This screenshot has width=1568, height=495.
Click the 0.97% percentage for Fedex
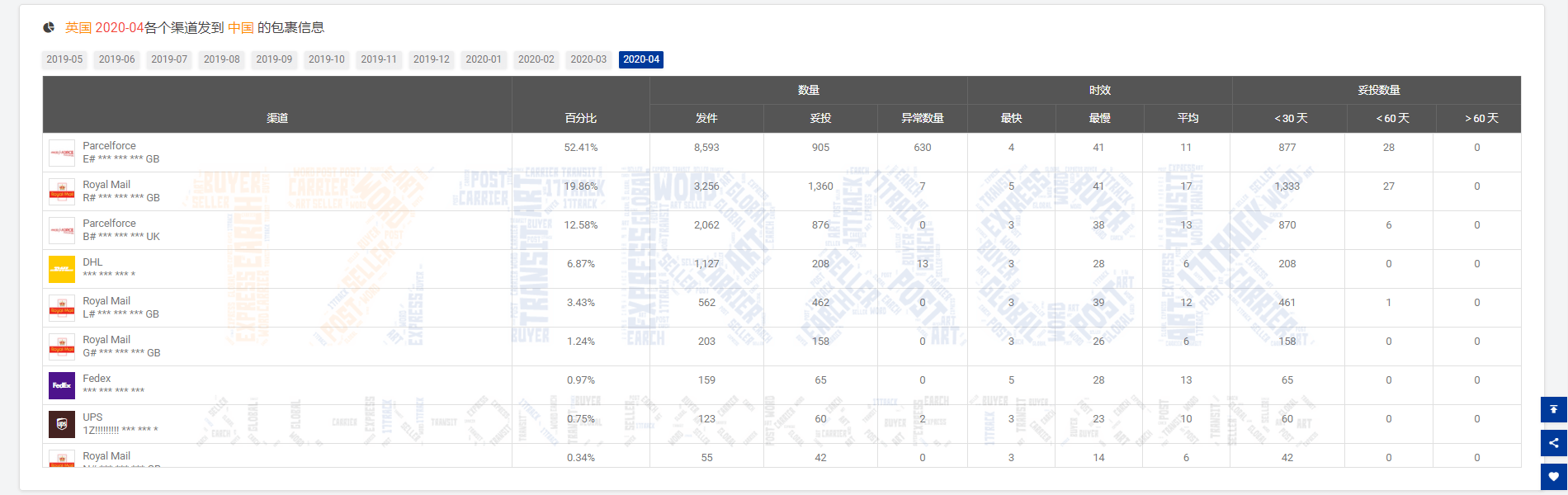pos(581,380)
